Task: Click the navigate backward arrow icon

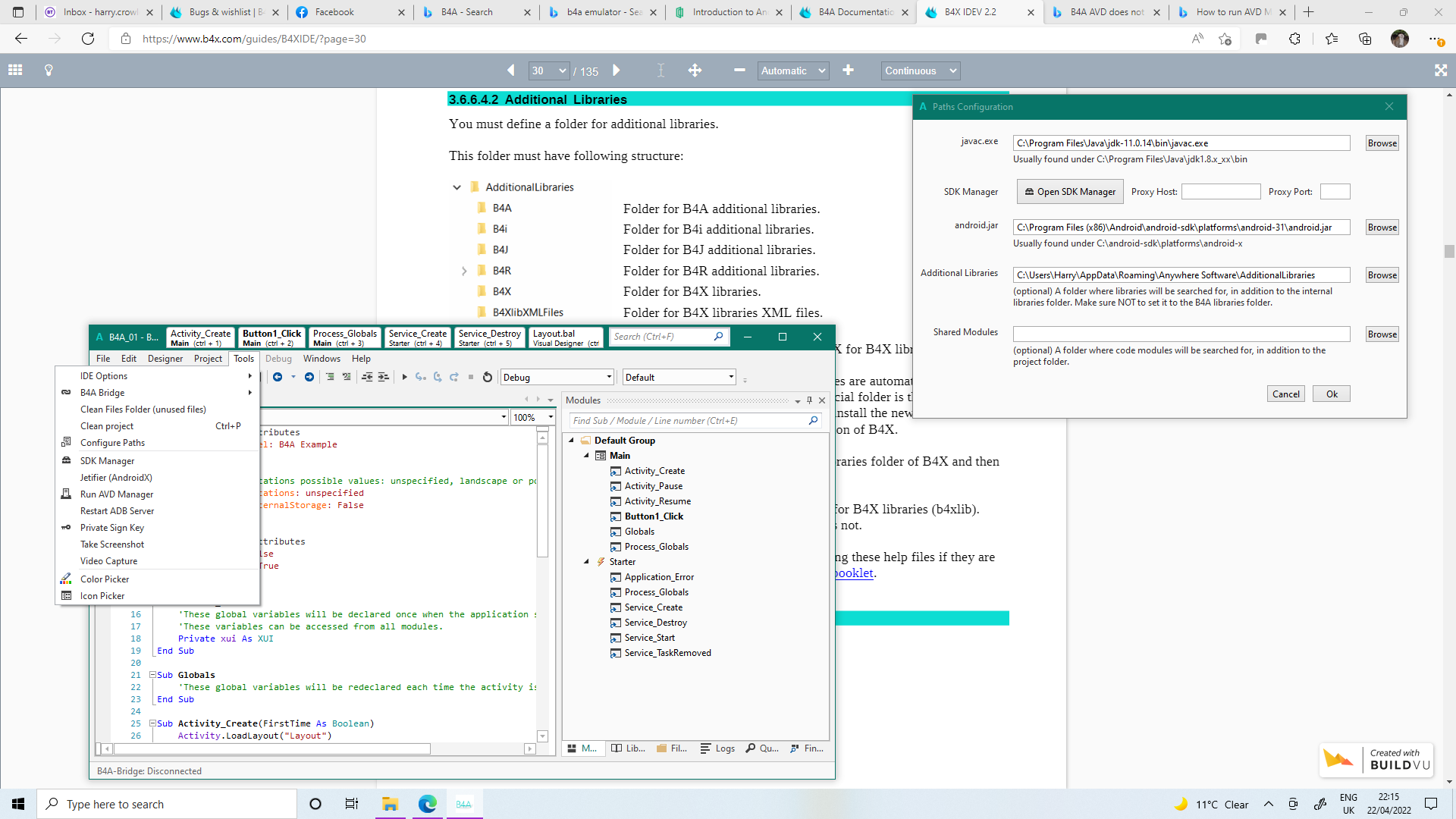Action: coord(278,377)
